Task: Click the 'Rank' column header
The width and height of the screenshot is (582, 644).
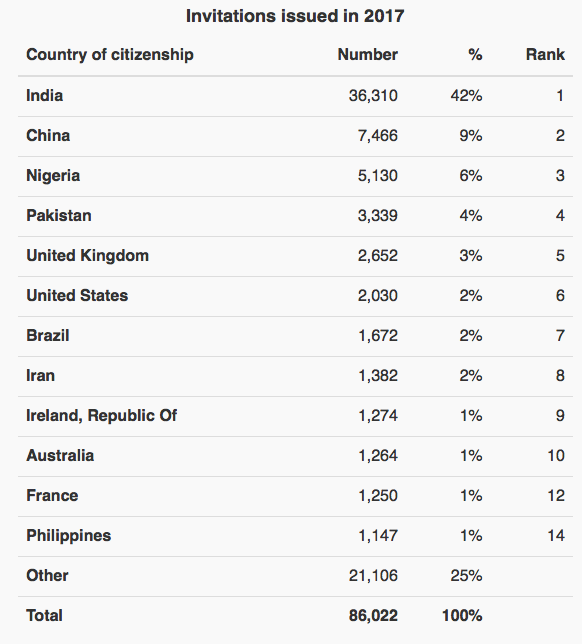Action: 545,55
